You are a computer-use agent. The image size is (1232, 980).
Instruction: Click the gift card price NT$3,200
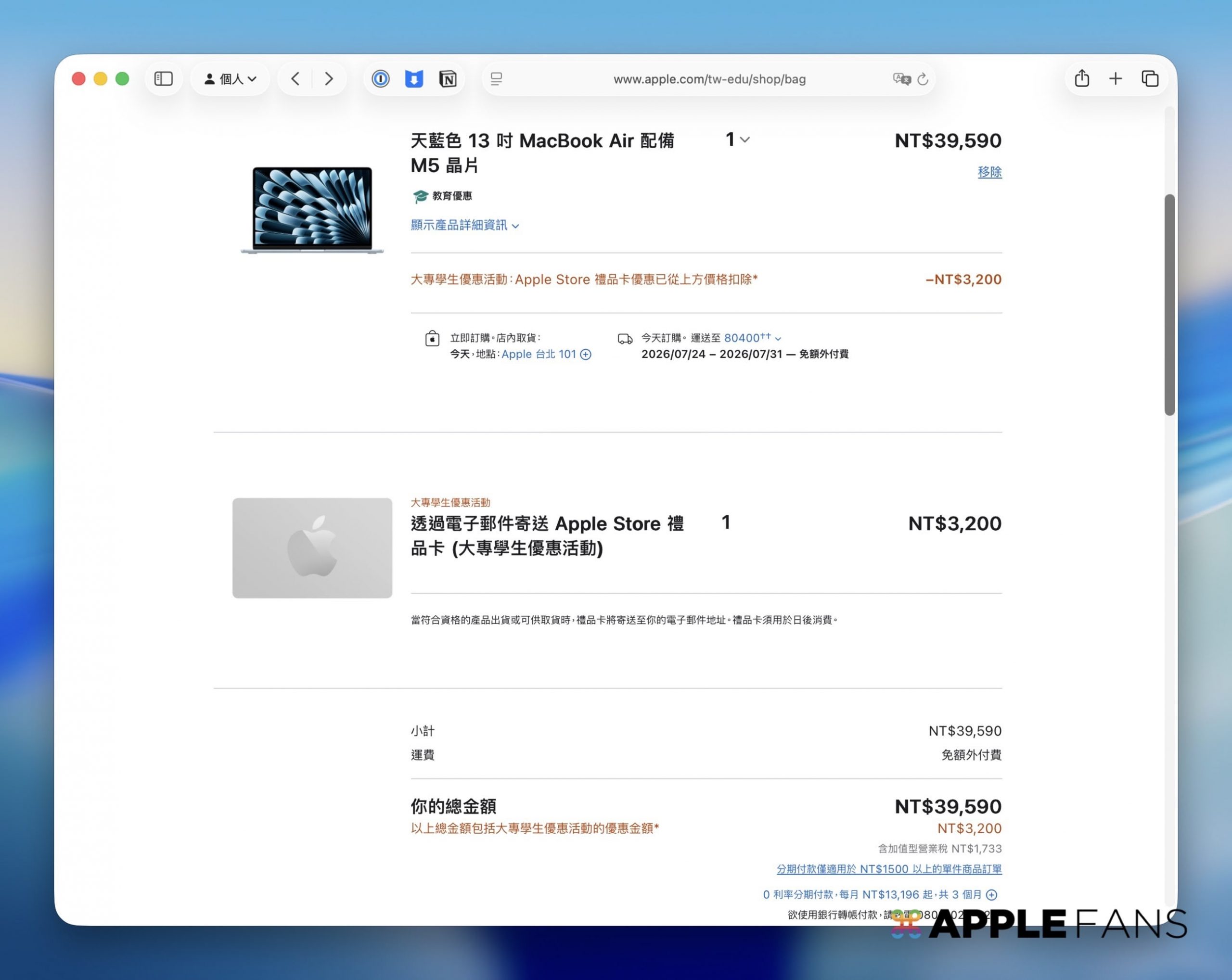tap(955, 524)
